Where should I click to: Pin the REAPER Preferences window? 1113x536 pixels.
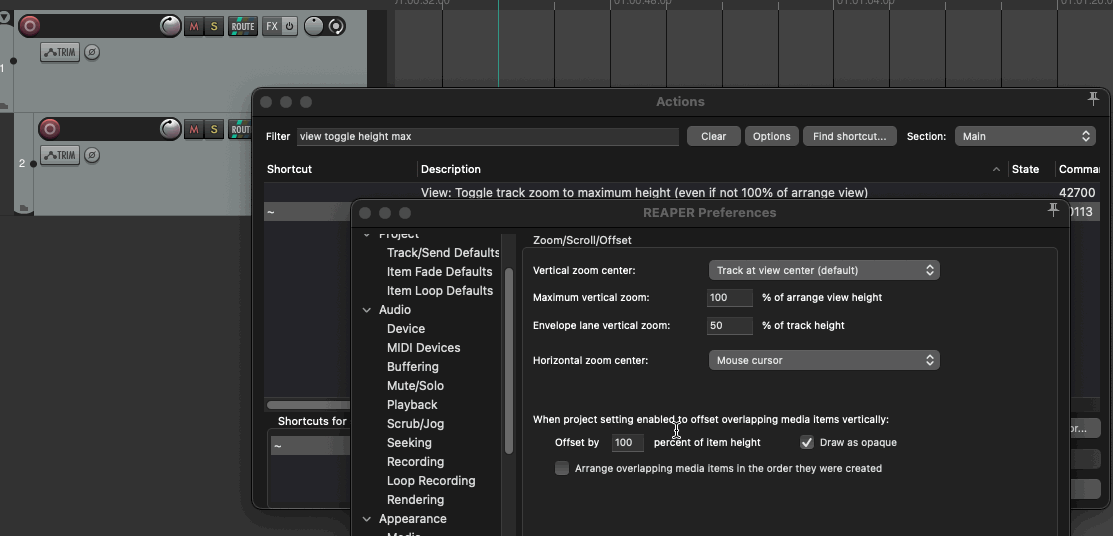point(1053,210)
